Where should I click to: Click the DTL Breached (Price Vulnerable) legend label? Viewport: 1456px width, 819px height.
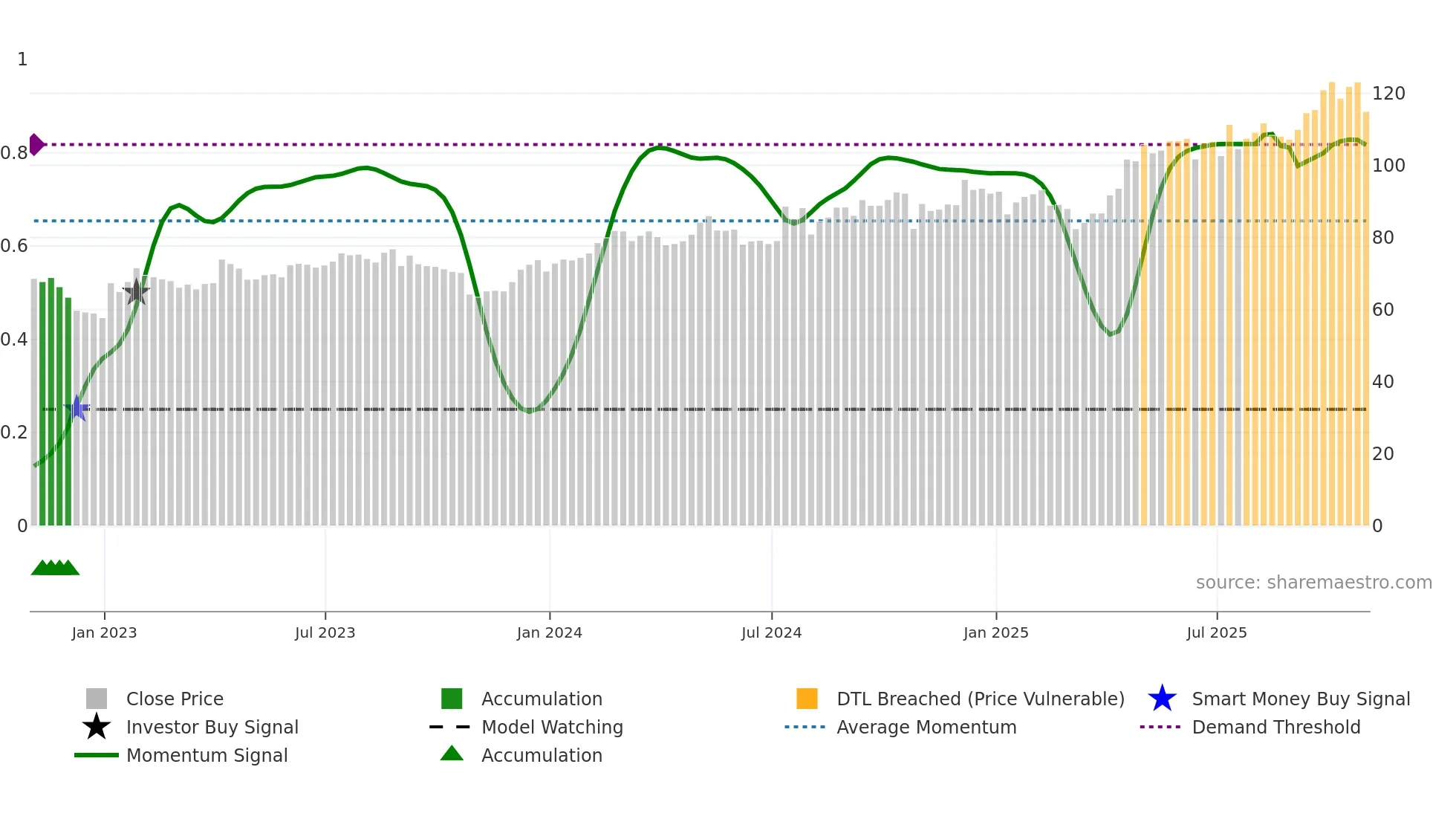click(x=980, y=699)
